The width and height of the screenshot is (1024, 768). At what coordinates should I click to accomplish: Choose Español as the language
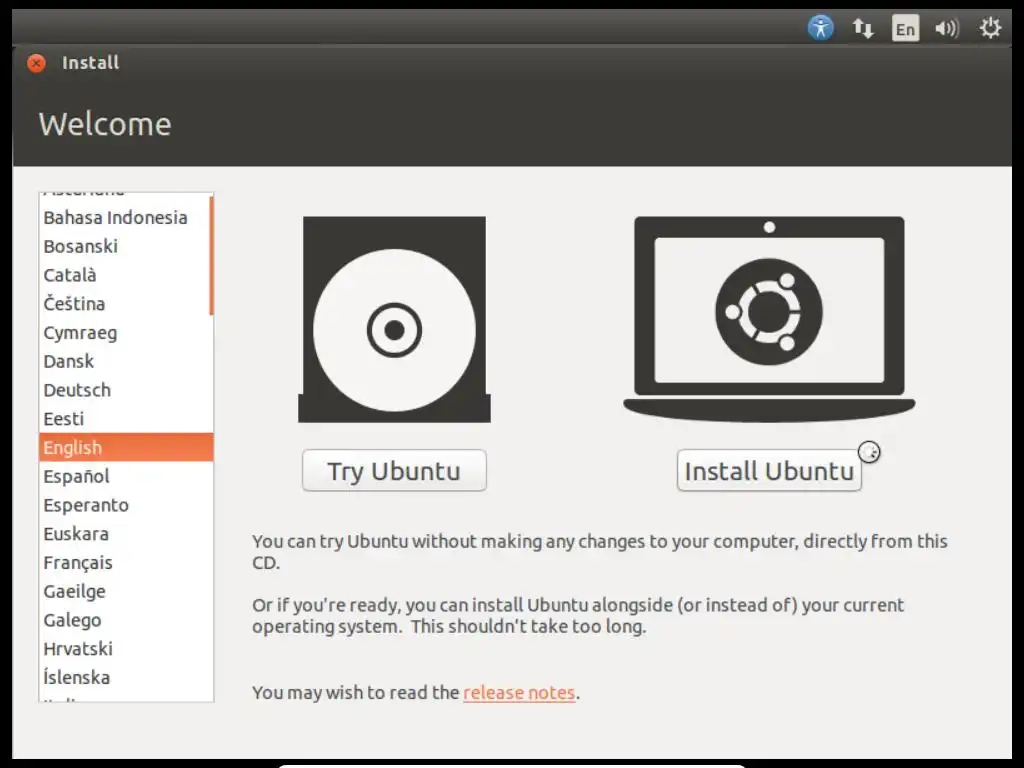point(126,476)
